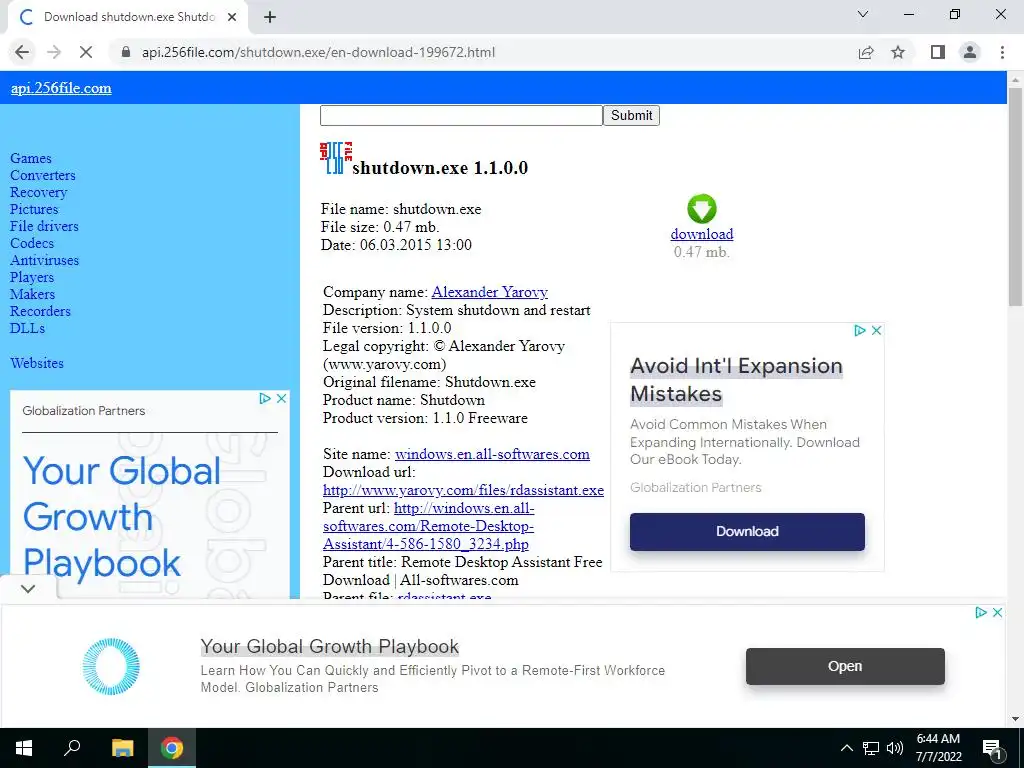Image resolution: width=1024 pixels, height=768 pixels.
Task: Open windows.en.all-softwares.com site link
Action: 492,454
